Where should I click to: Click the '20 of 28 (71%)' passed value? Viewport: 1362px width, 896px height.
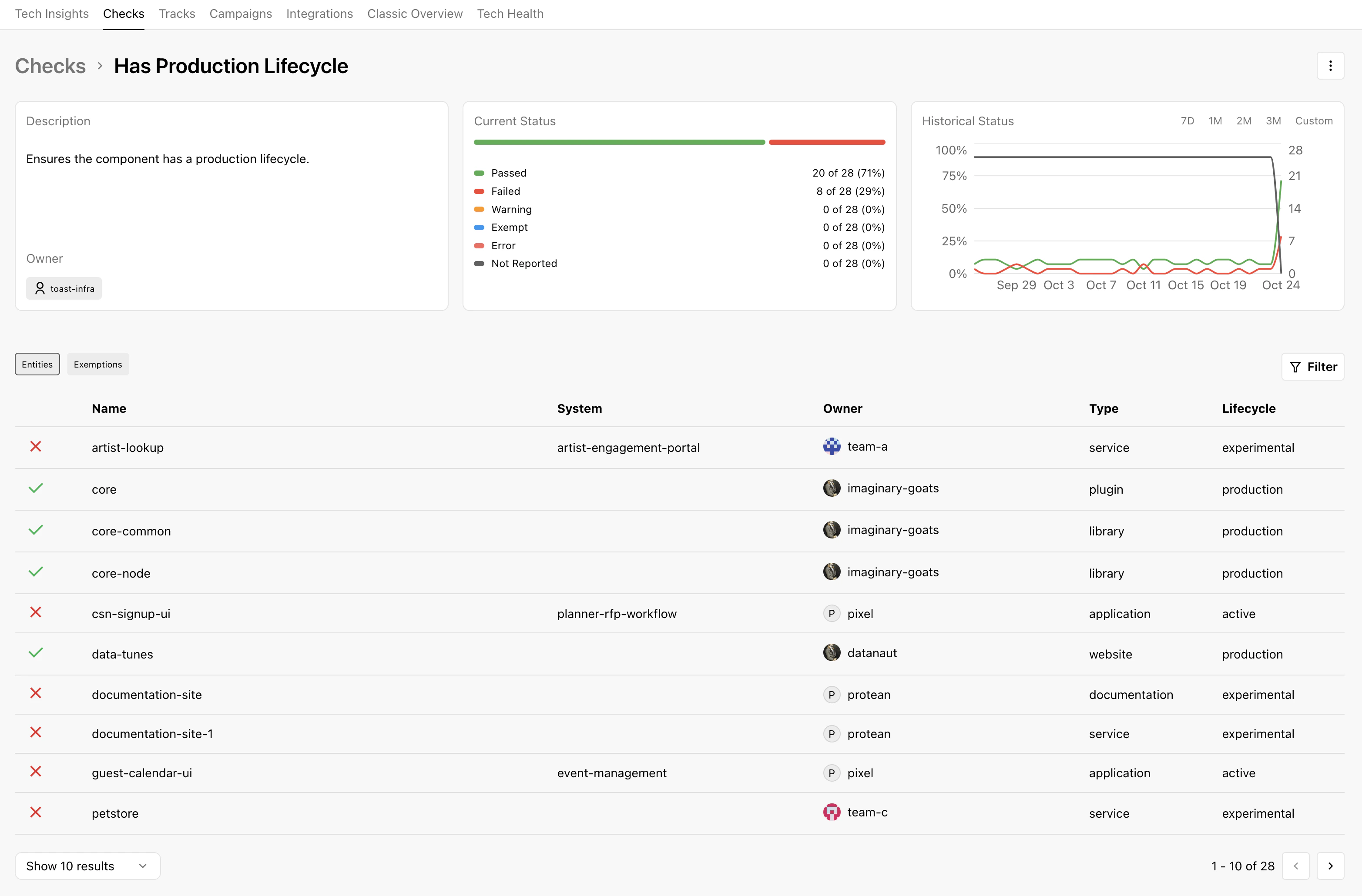coord(848,173)
